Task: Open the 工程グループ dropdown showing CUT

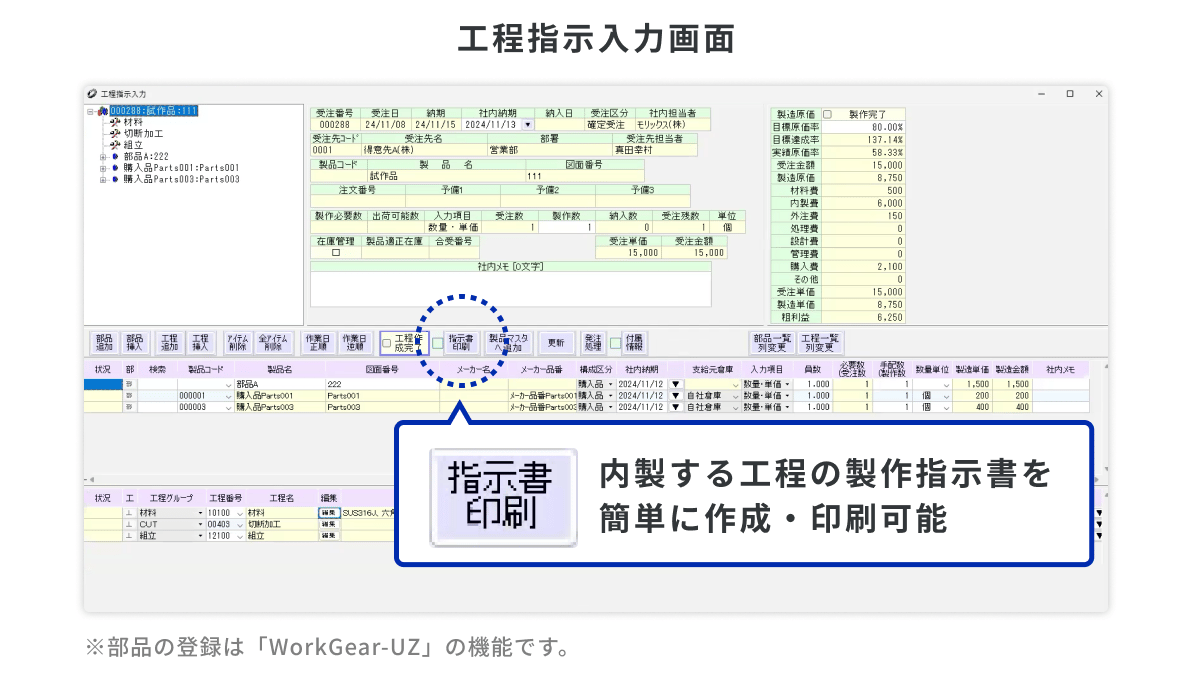Action: (x=200, y=525)
